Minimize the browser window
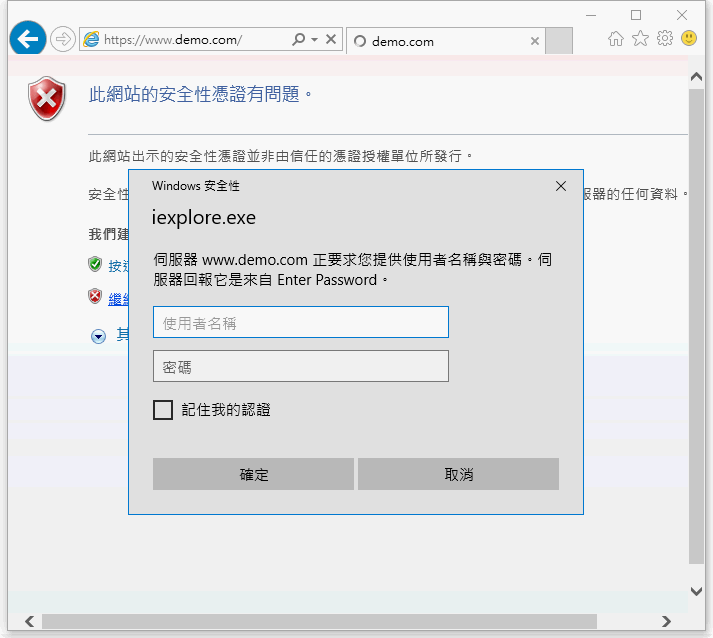This screenshot has height=638, width=713. click(591, 15)
